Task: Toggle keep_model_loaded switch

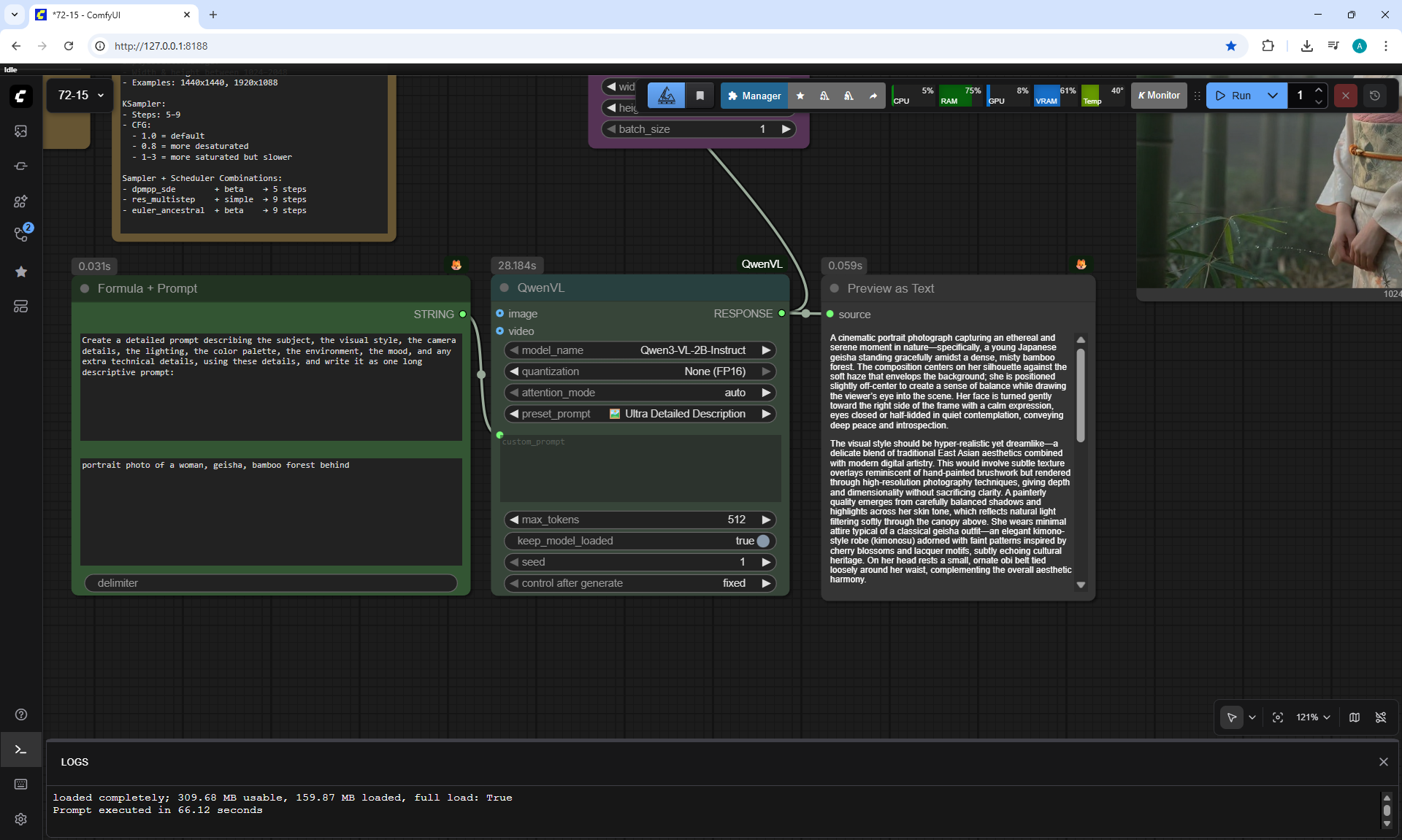Action: [762, 541]
